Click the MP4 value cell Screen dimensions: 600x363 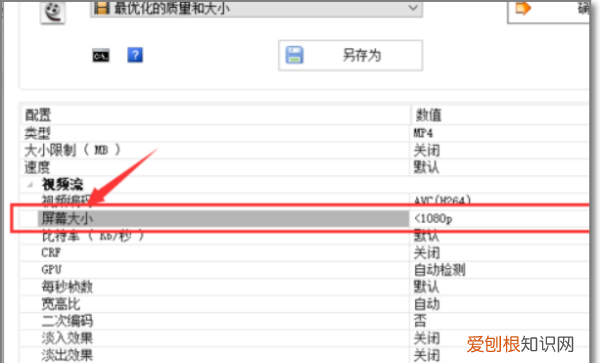click(499, 133)
